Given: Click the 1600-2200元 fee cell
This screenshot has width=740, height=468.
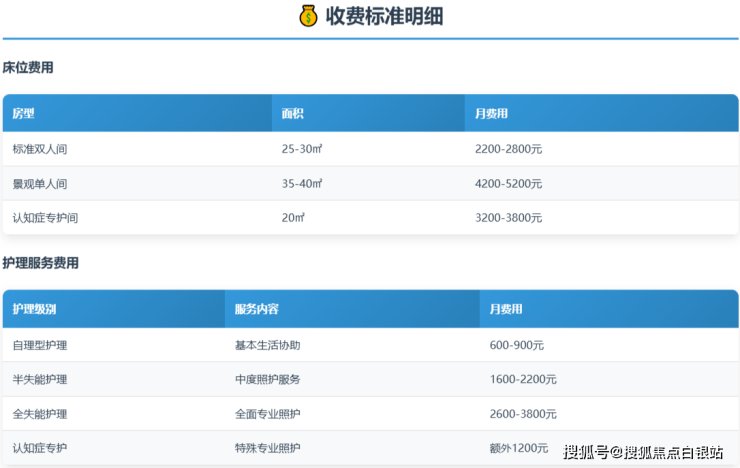Looking at the screenshot, I should click(x=523, y=380).
